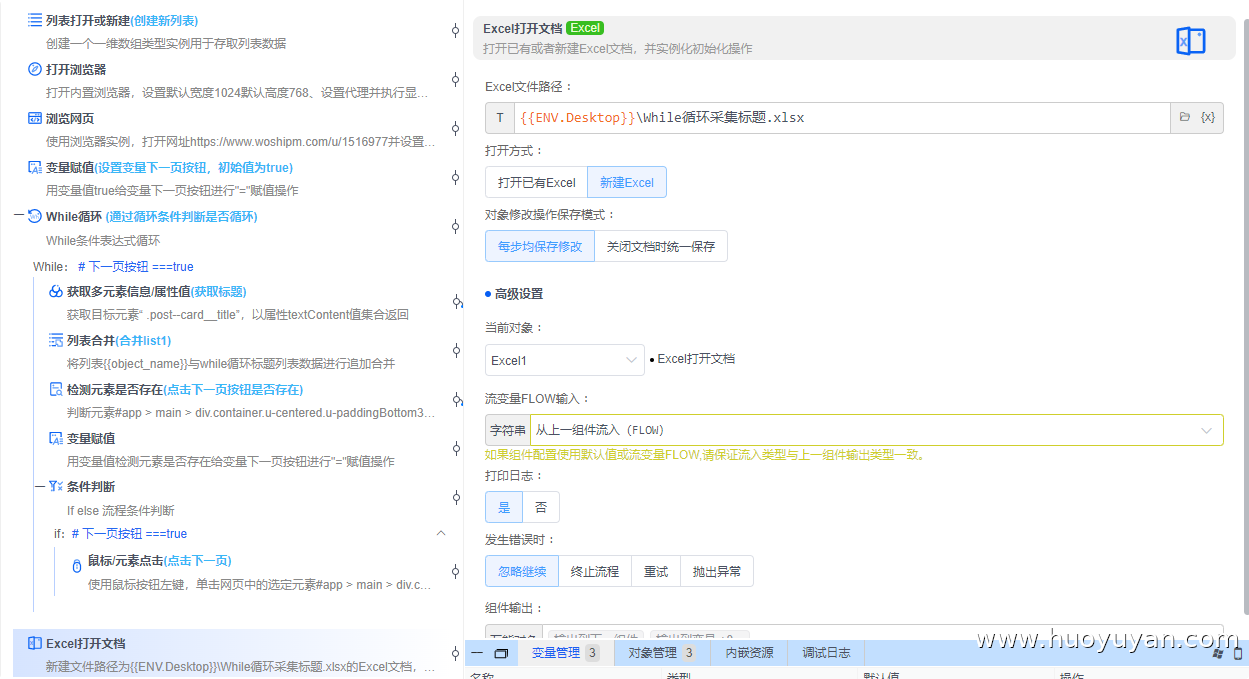
Task: Click the description 创建一个一维数组类型实例用于存取列表数据
Action: point(166,43)
